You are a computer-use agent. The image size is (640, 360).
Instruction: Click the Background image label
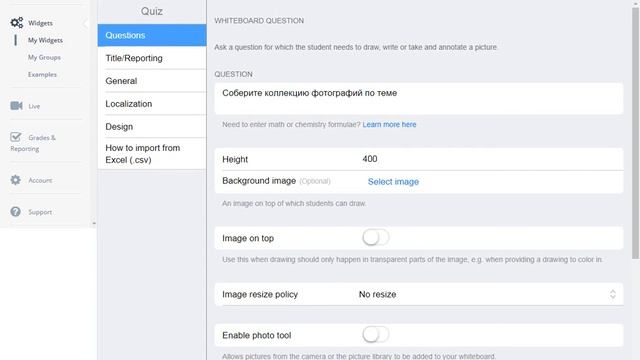coord(259,181)
